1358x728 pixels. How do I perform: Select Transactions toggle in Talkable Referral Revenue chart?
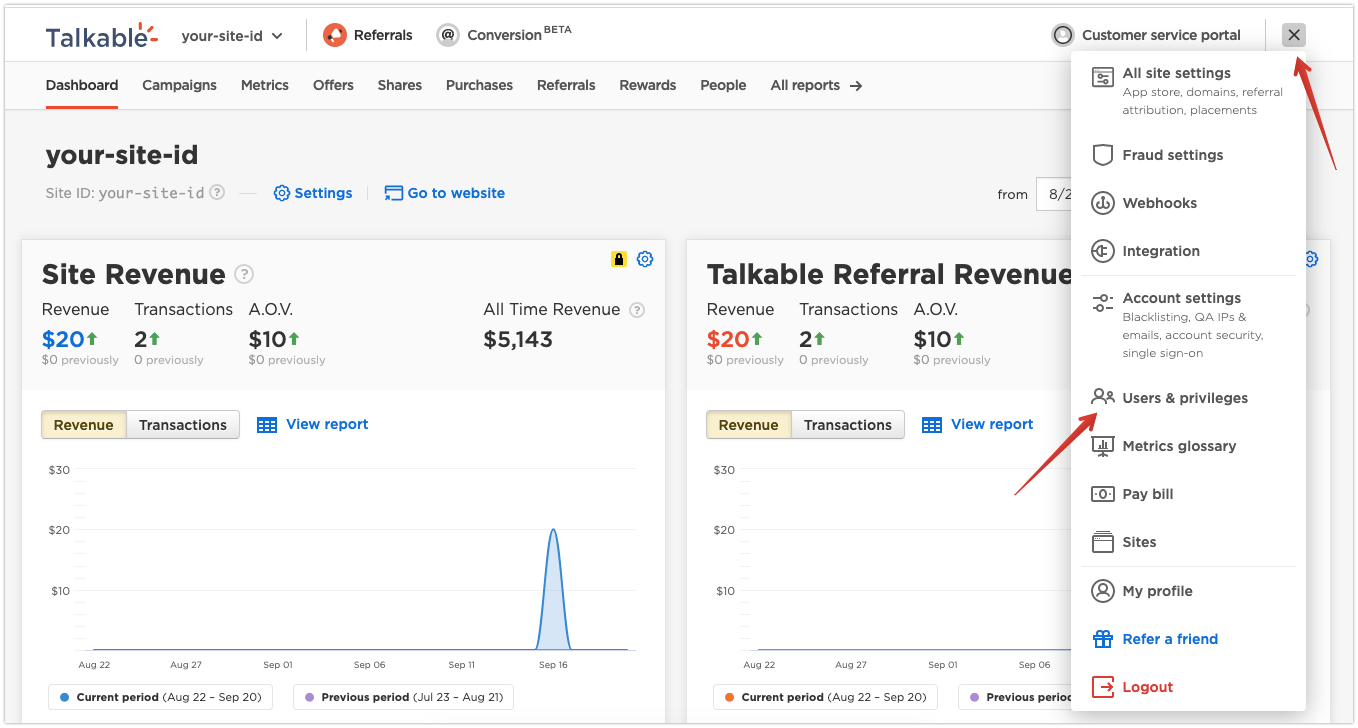[848, 425]
